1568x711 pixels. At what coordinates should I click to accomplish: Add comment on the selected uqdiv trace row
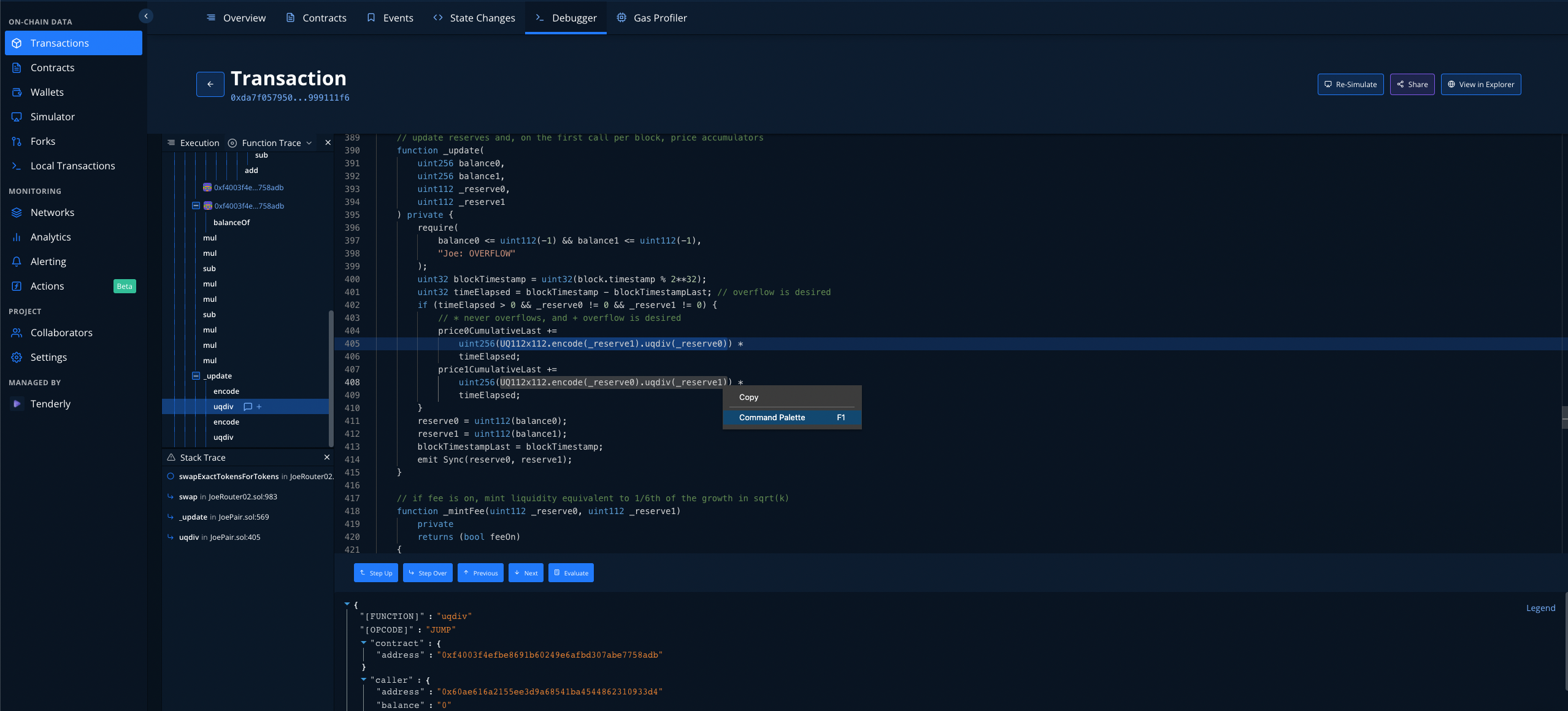point(248,407)
